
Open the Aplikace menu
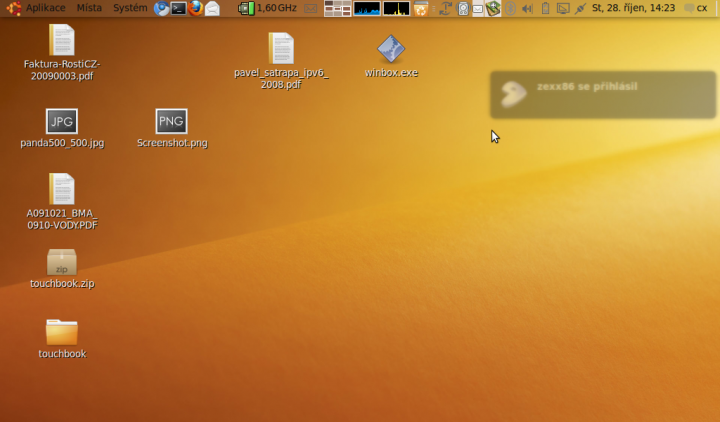click(45, 8)
